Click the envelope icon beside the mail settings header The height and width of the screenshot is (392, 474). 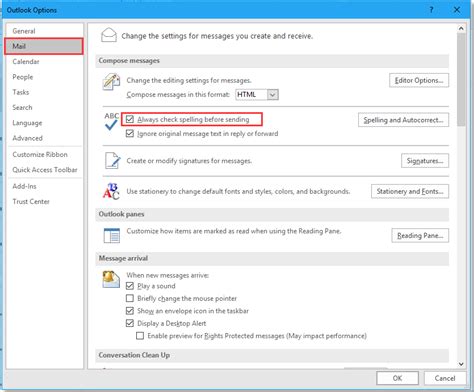pyautogui.click(x=109, y=35)
